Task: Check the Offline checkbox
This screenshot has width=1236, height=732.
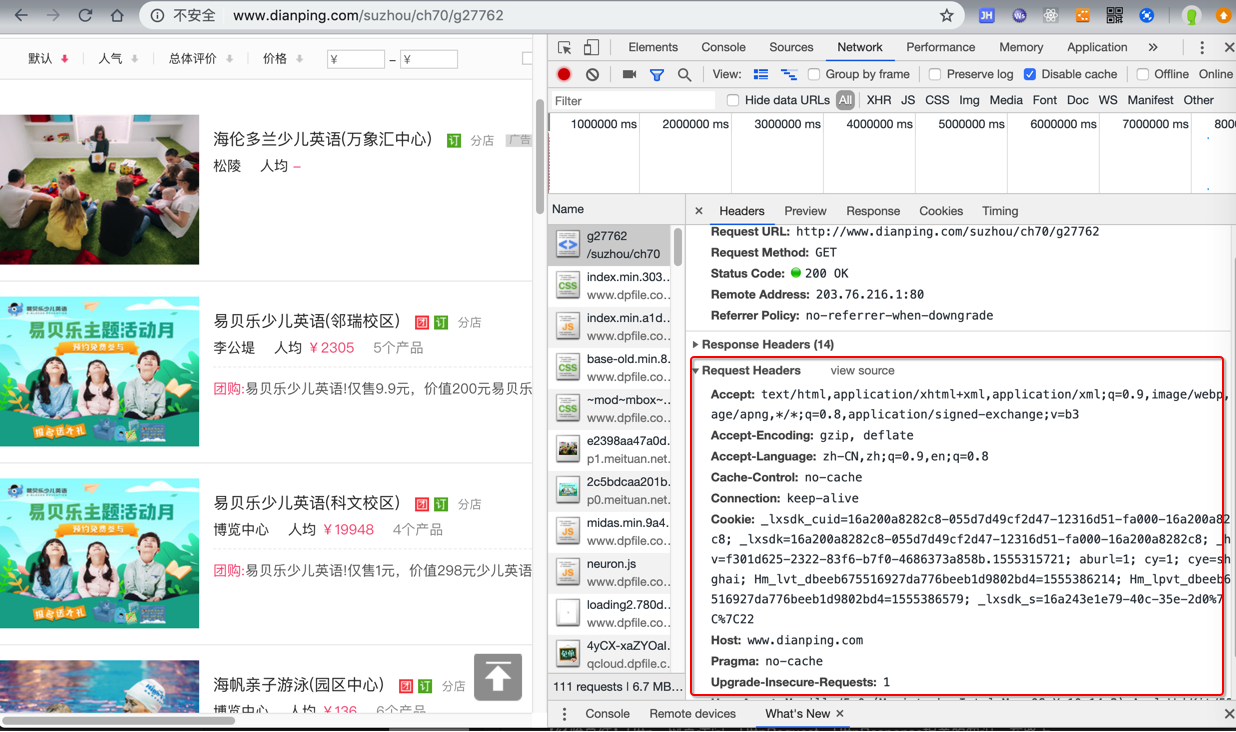Action: [1143, 74]
